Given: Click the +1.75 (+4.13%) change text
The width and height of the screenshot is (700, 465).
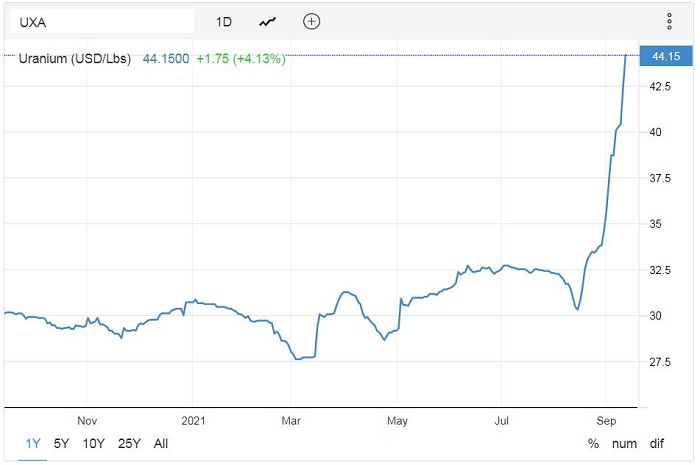Looking at the screenshot, I should point(240,59).
